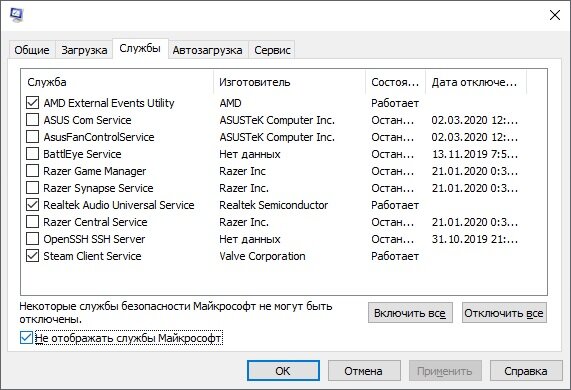Click Работает status of Steam Client Service
Screen dimensions: 571x390
[395, 256]
